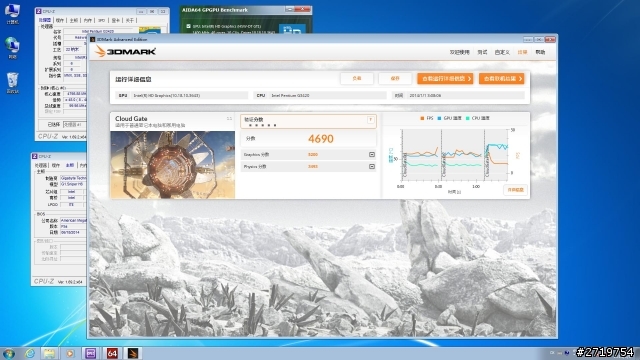Click the CPU name field in run details
Image resolution: width=640 pixels, height=360 pixels.
[320, 95]
